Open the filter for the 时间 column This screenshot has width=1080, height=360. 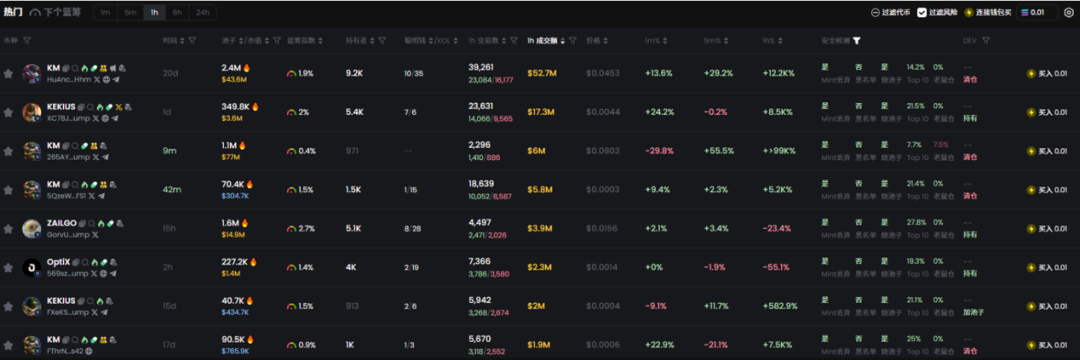[192, 41]
